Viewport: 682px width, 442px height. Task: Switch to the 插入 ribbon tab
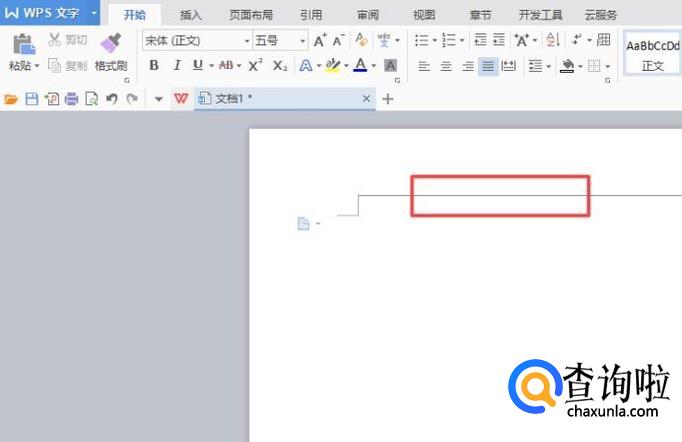[190, 15]
